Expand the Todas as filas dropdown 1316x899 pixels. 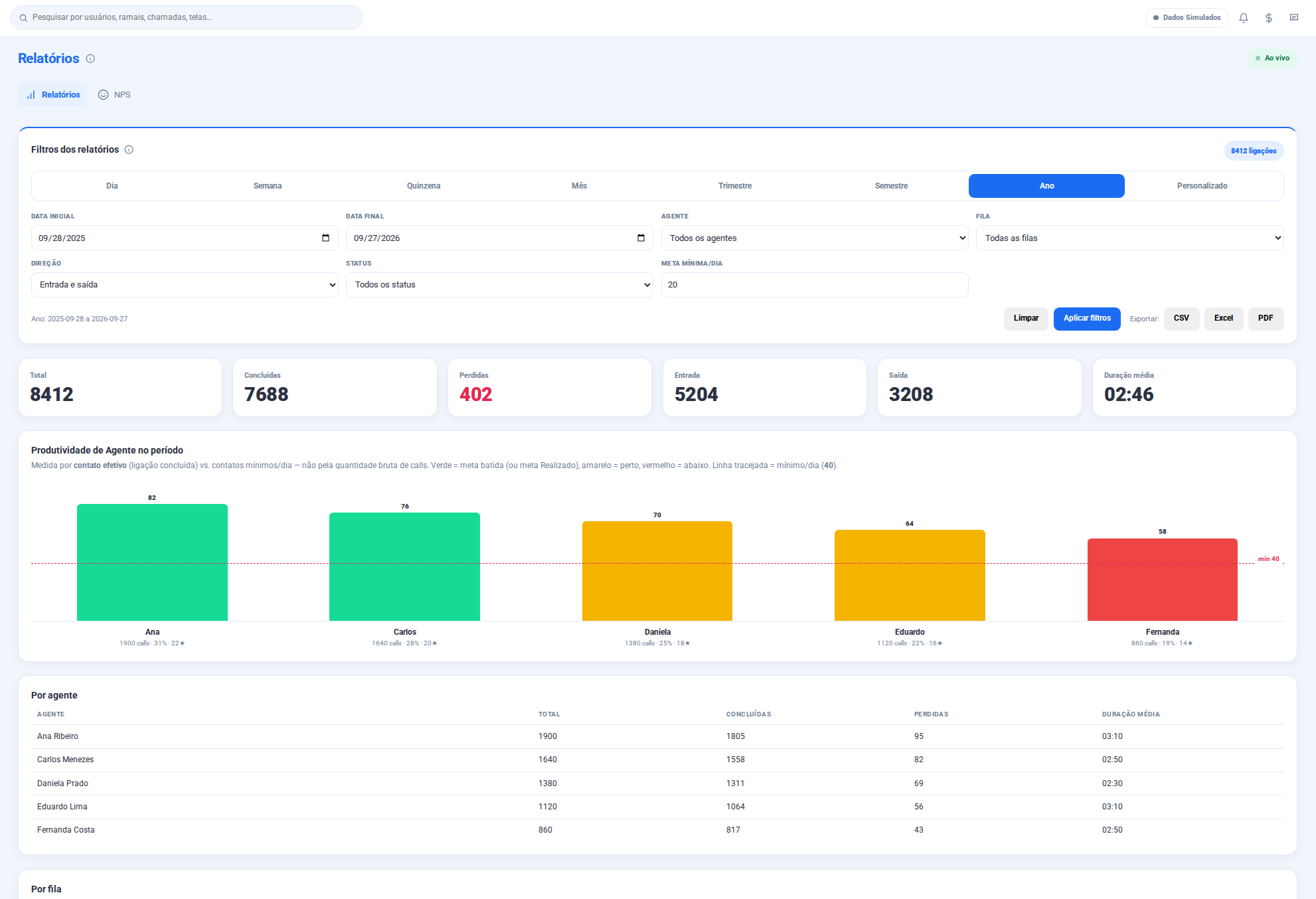point(1129,238)
